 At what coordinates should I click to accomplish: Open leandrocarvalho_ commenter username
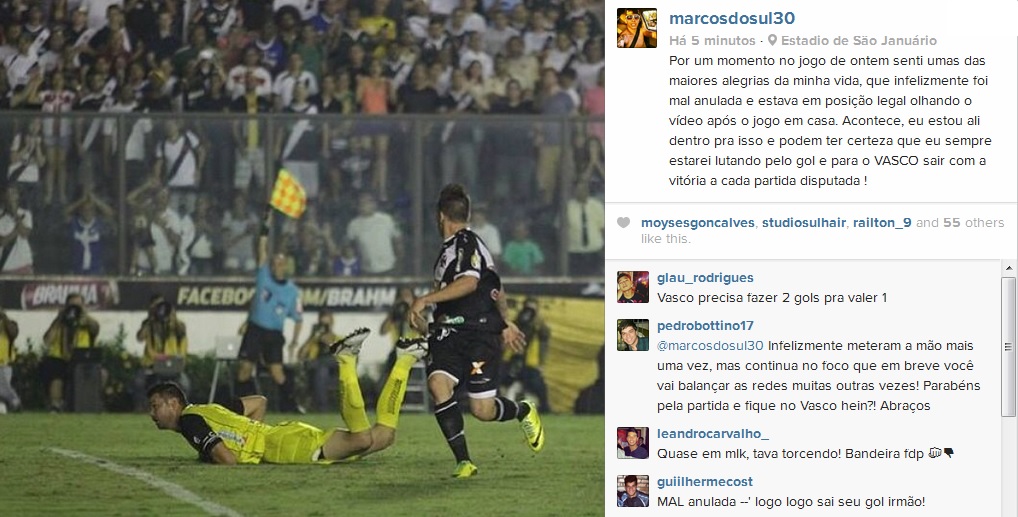[x=713, y=434]
